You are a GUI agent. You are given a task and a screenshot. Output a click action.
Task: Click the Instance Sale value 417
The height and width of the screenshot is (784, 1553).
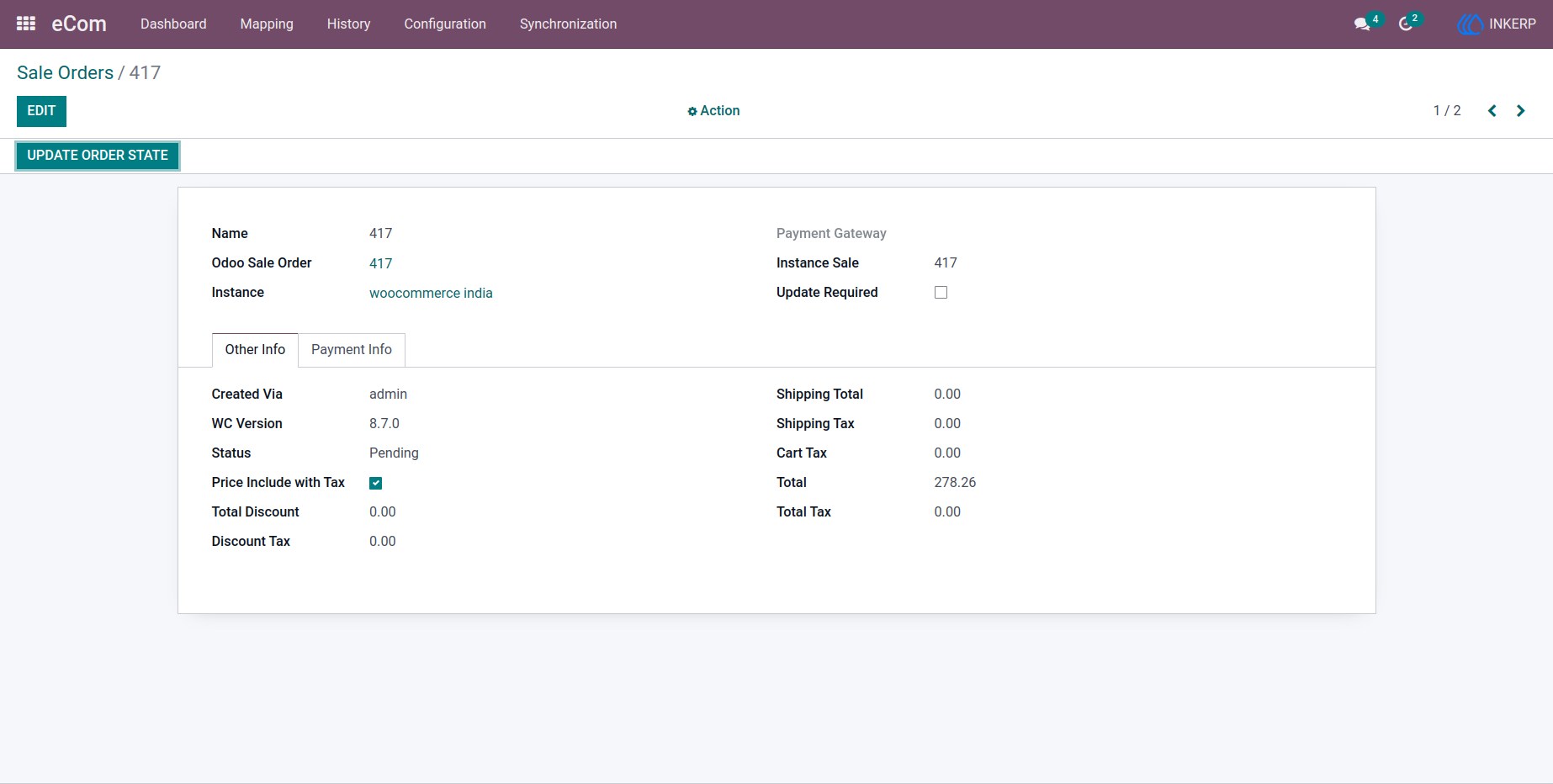[x=946, y=263]
